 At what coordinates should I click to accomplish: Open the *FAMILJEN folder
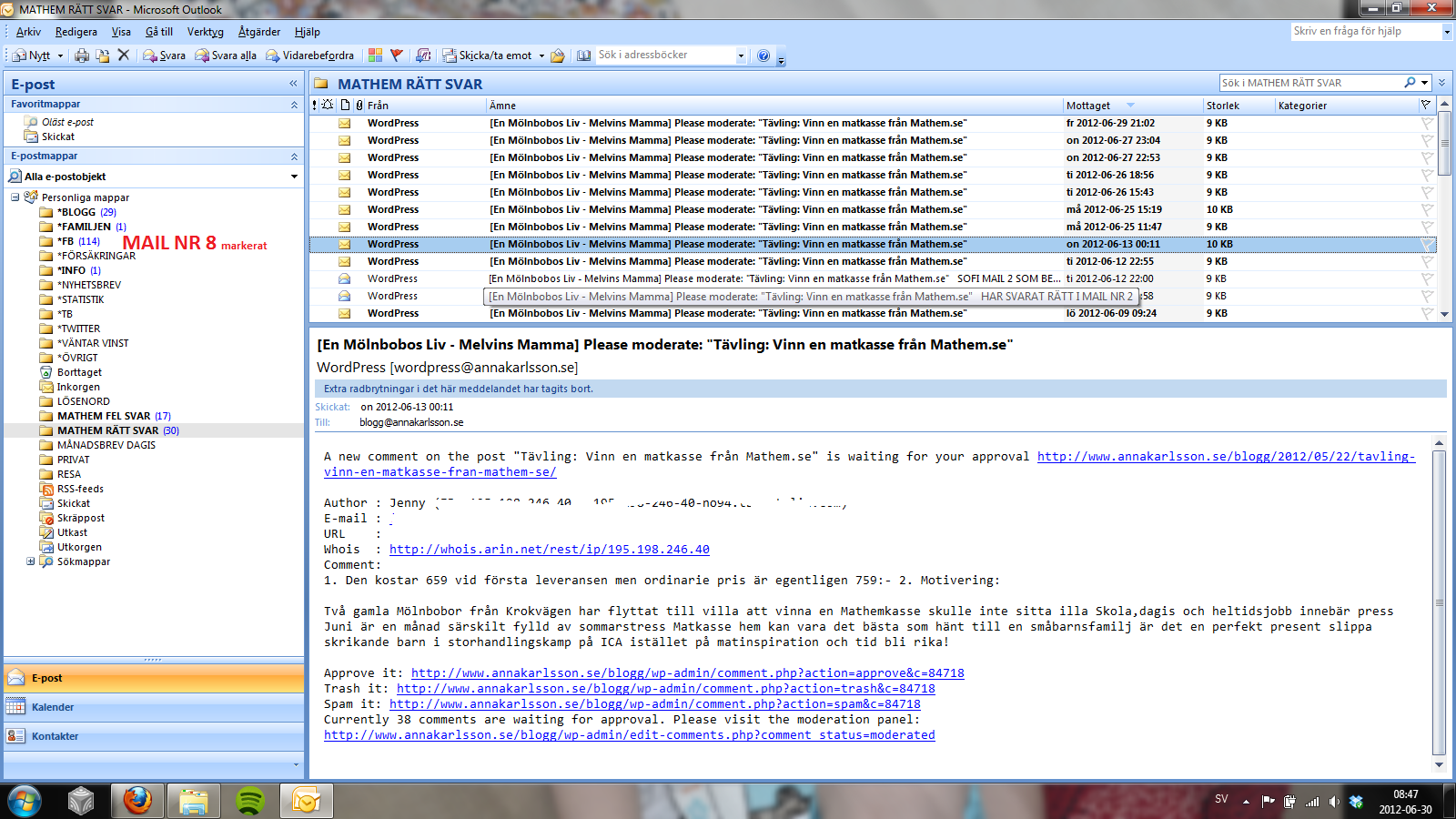pos(84,227)
